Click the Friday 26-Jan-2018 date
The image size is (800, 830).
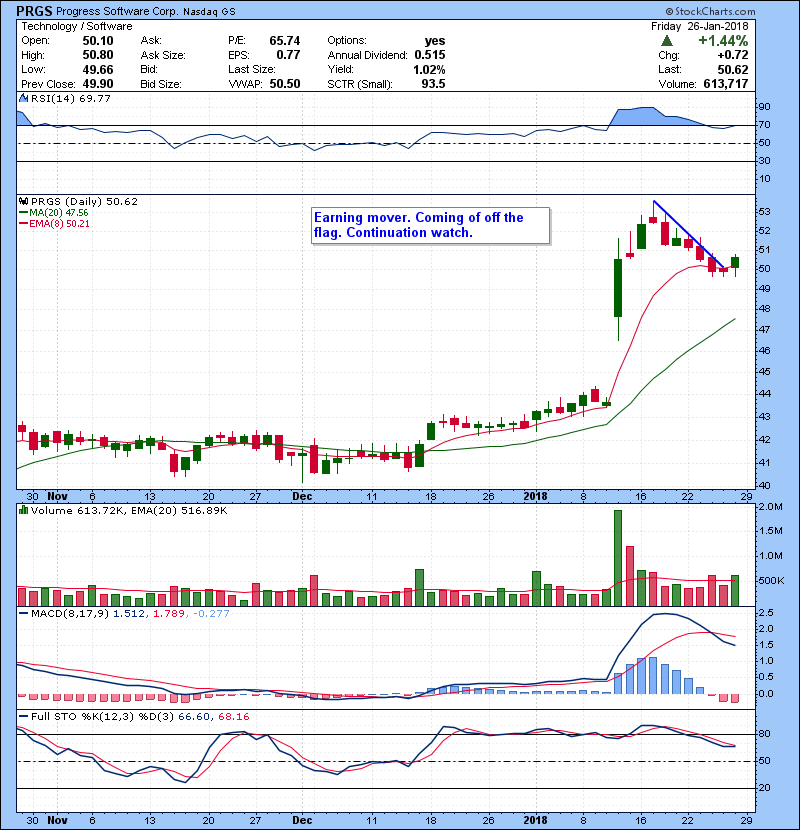(x=700, y=26)
